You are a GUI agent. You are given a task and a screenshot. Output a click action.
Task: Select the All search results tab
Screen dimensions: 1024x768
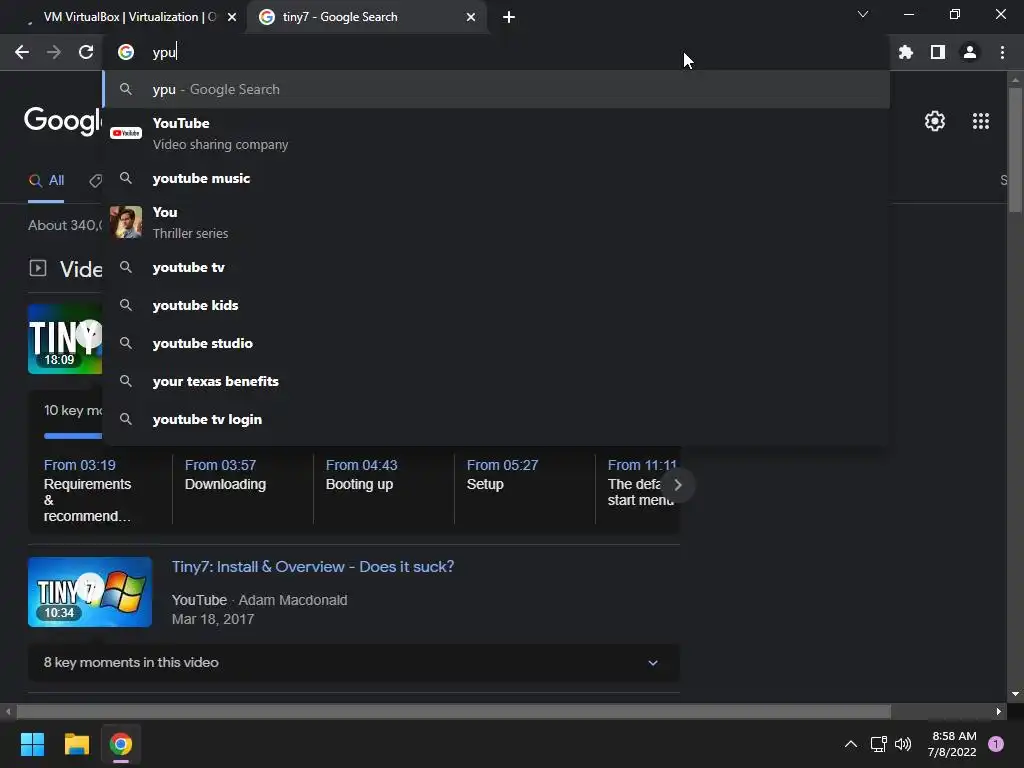tap(46, 181)
